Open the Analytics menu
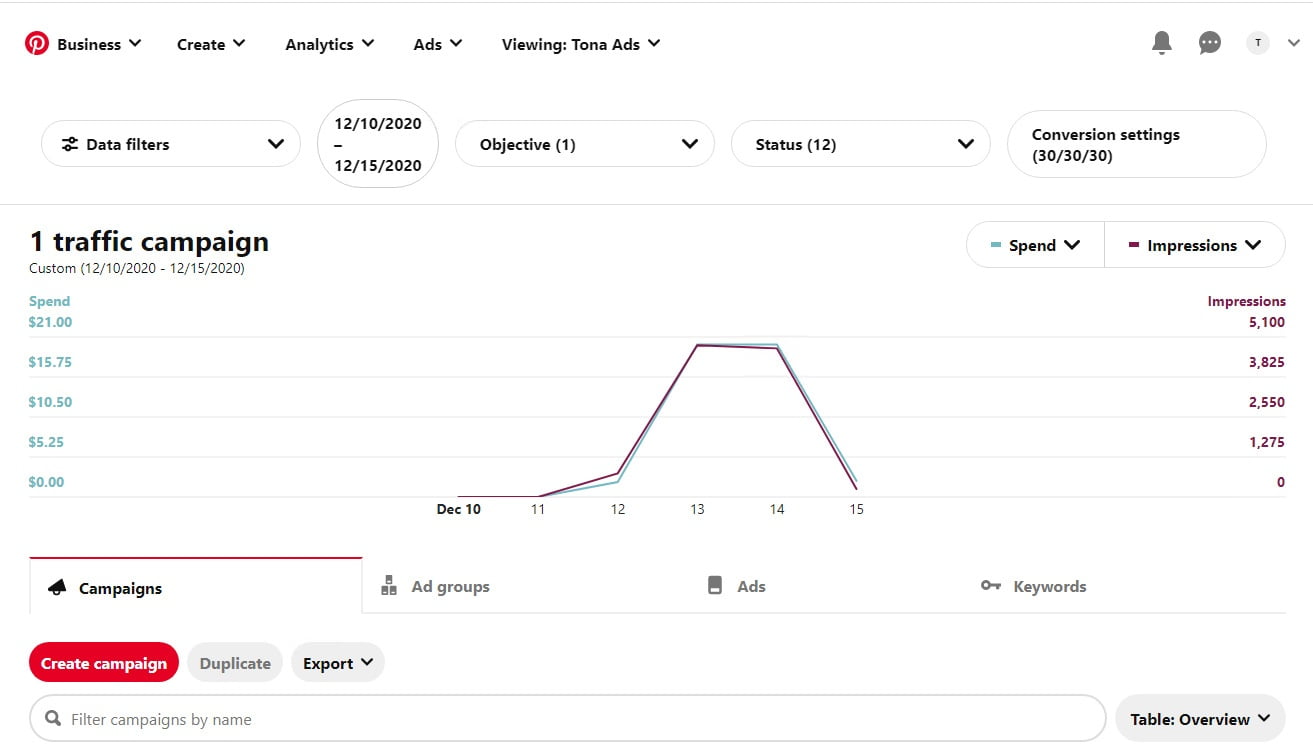The height and width of the screenshot is (746, 1313). [329, 44]
